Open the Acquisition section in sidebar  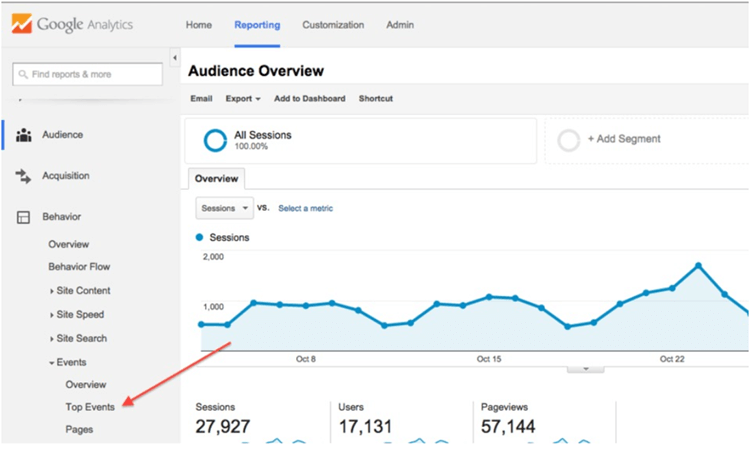[x=66, y=176]
